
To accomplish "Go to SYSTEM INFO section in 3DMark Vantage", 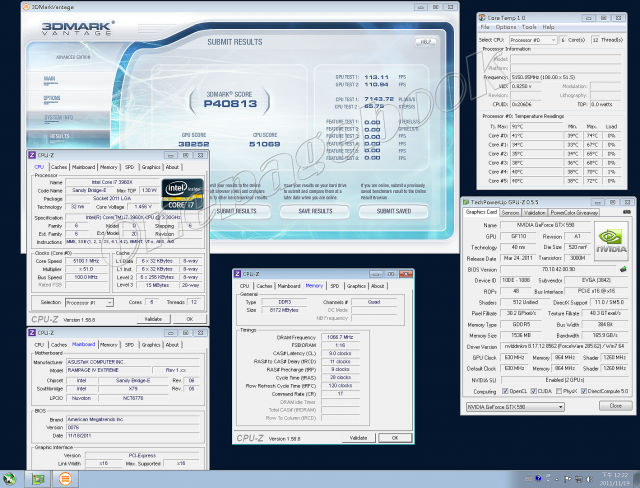I will [x=58, y=118].
